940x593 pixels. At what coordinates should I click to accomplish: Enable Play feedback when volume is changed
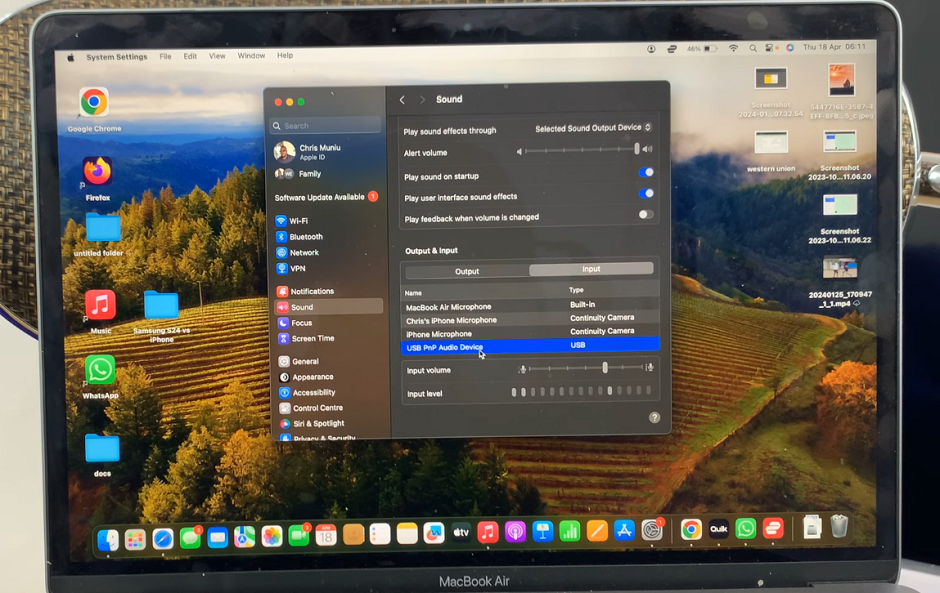pos(646,215)
